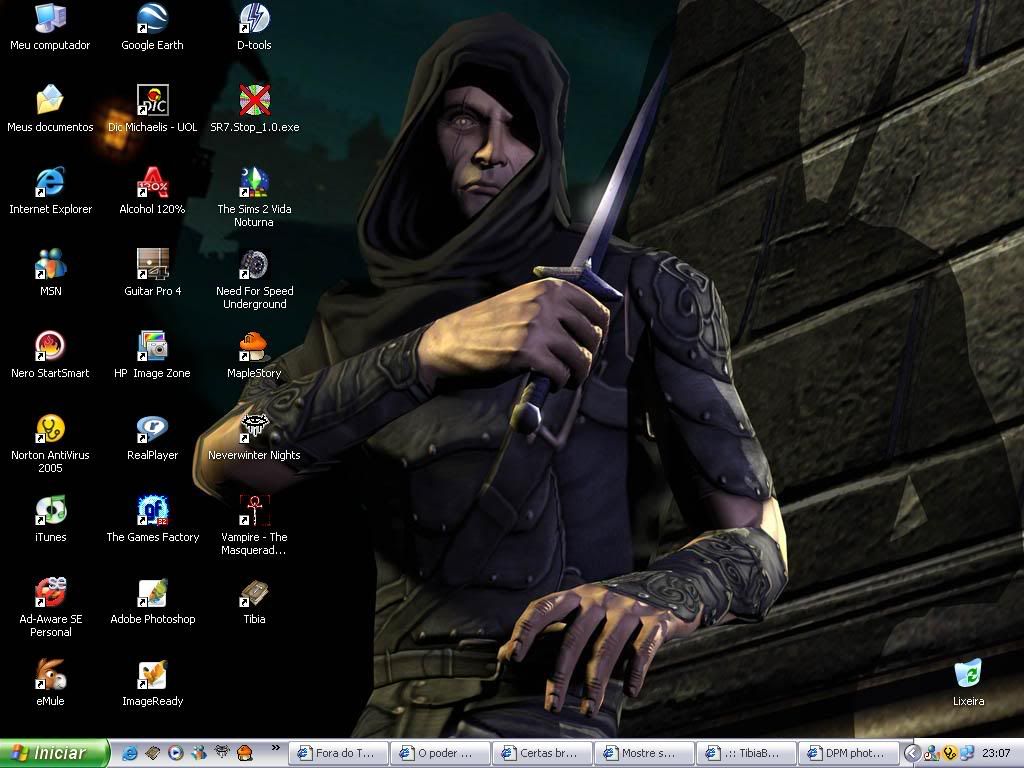This screenshot has width=1024, height=768.
Task: Open the Lixeira recycle bin
Action: pos(968,683)
